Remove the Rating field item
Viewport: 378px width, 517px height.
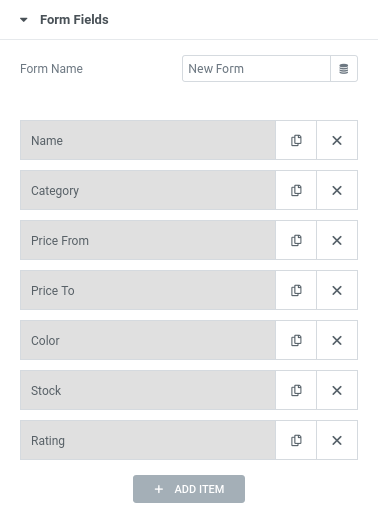coord(337,440)
